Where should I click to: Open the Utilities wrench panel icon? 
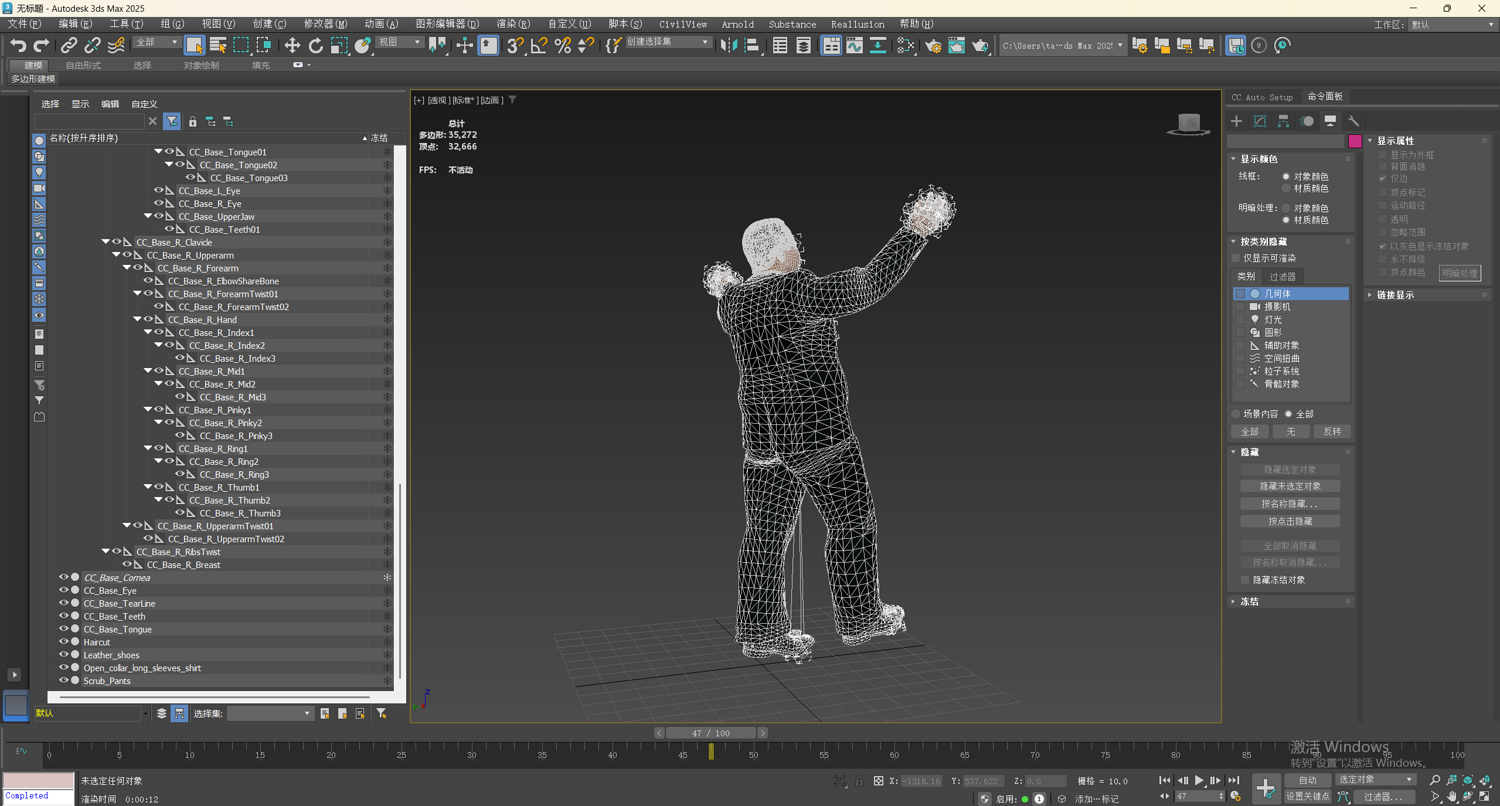click(x=1353, y=121)
